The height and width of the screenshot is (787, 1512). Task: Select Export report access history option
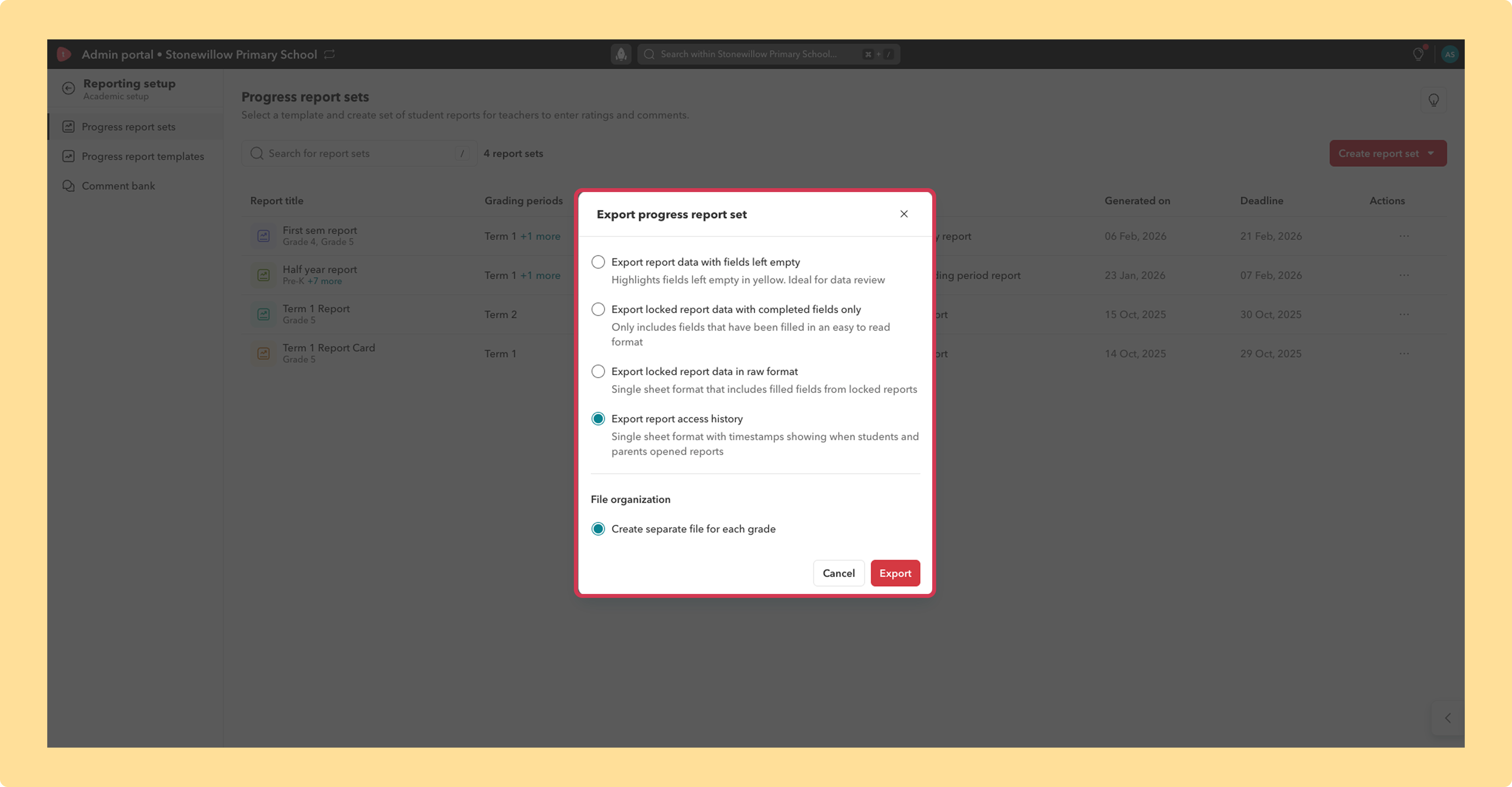pyautogui.click(x=598, y=419)
